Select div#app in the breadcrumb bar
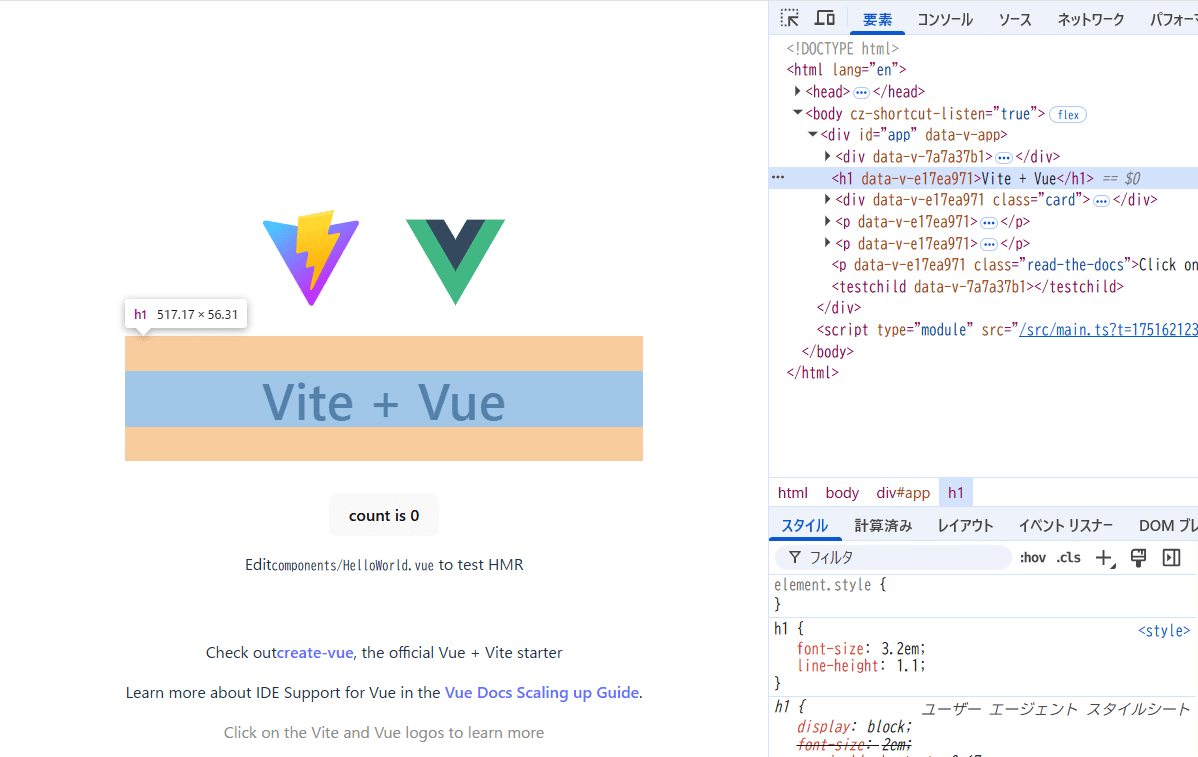This screenshot has height=757, width=1198. pos(903,493)
